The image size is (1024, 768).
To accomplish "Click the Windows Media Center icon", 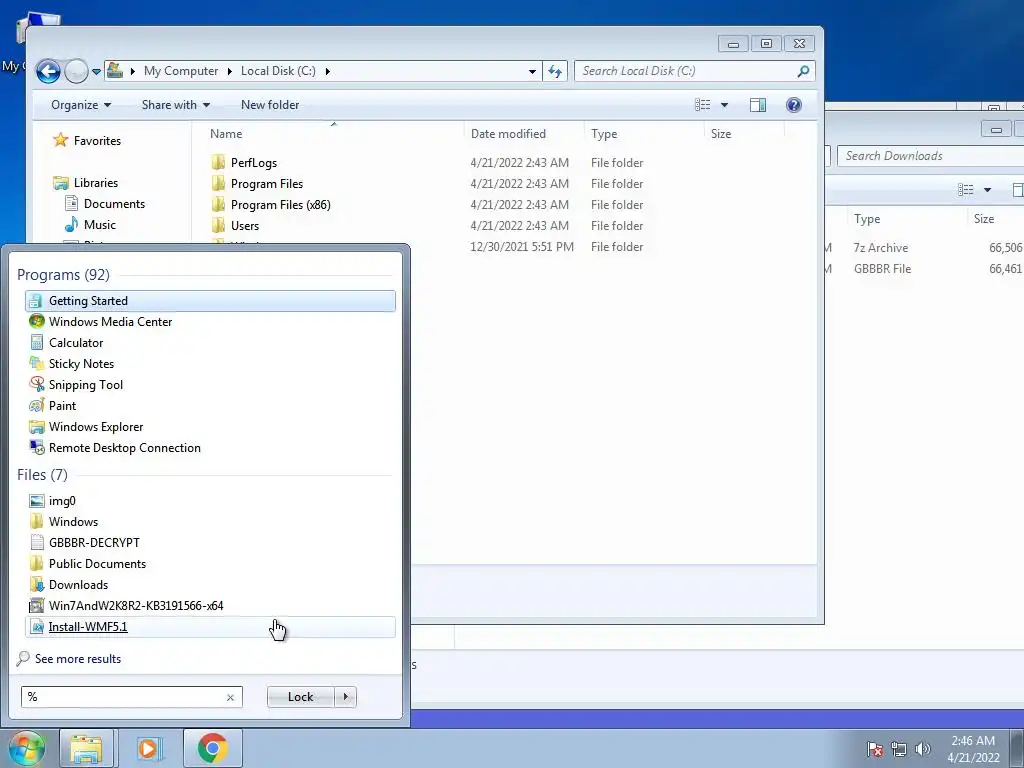I will [37, 321].
